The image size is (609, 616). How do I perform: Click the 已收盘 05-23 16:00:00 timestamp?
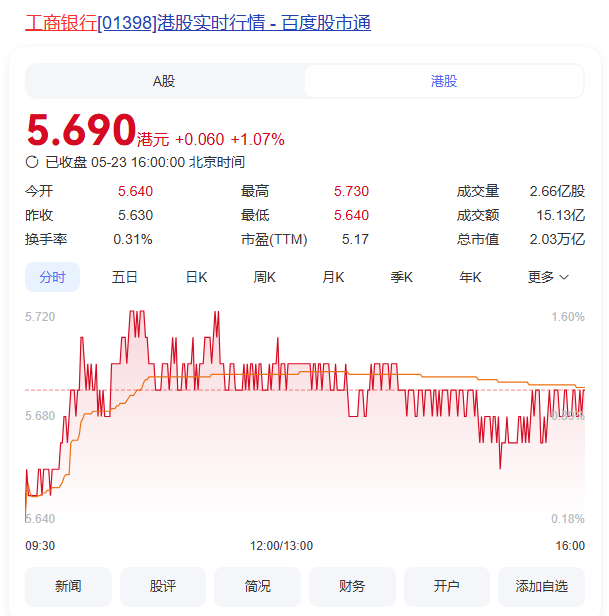coord(145,162)
